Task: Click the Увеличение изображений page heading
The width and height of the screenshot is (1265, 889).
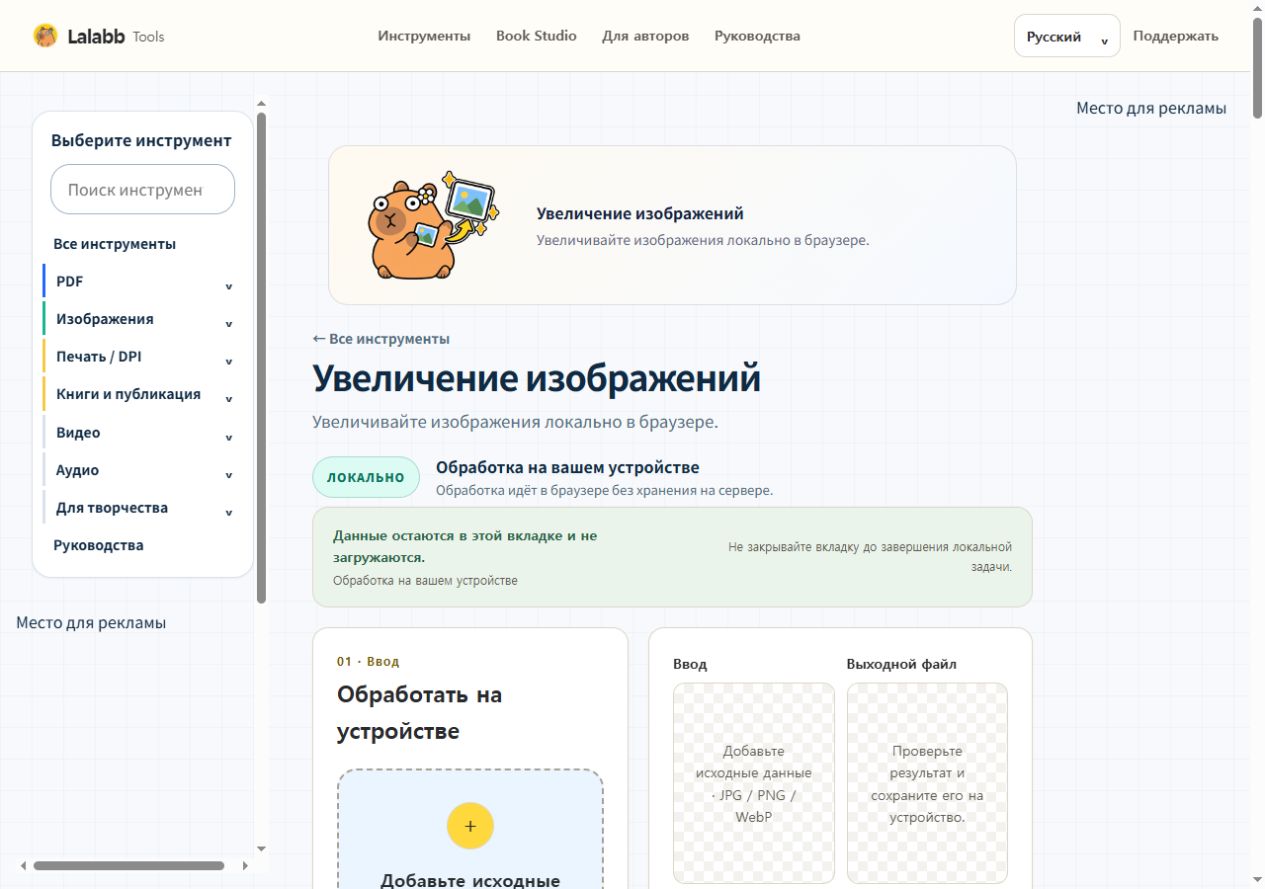Action: tap(536, 379)
